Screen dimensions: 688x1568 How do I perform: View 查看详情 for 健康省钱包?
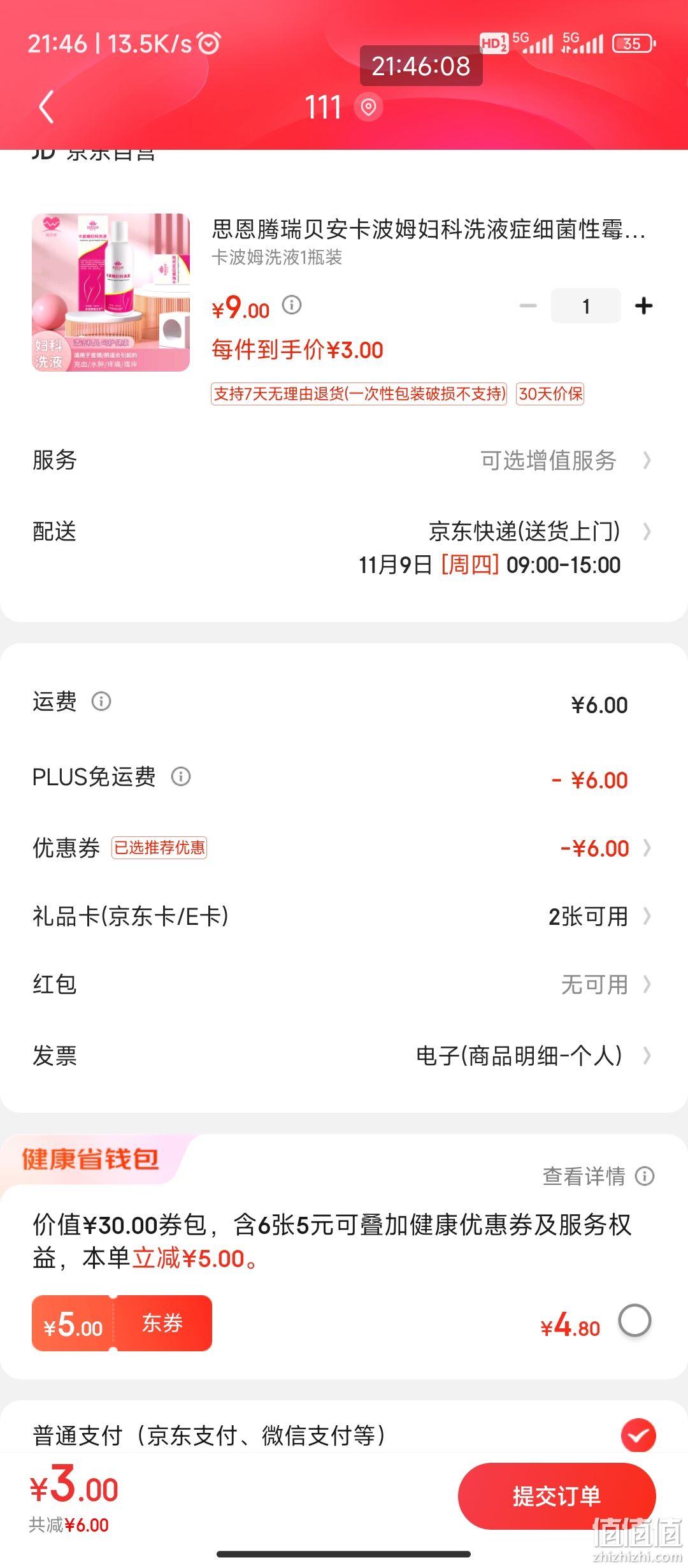tap(584, 1176)
